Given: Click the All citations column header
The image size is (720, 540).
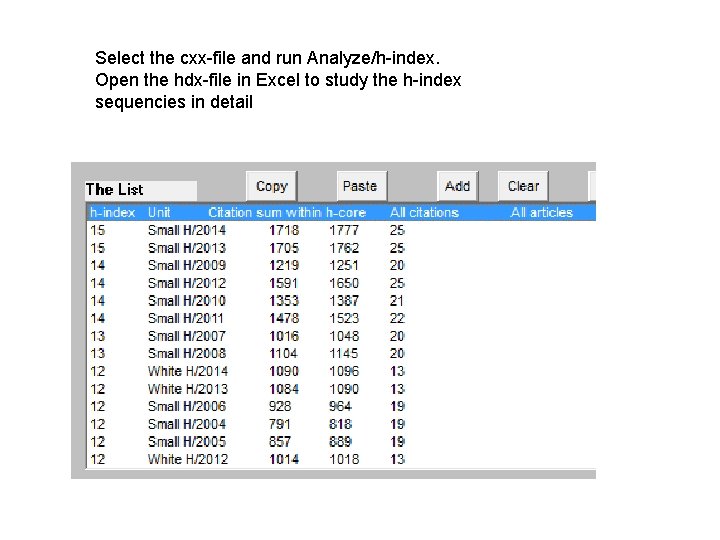Looking at the screenshot, I should 424,213.
